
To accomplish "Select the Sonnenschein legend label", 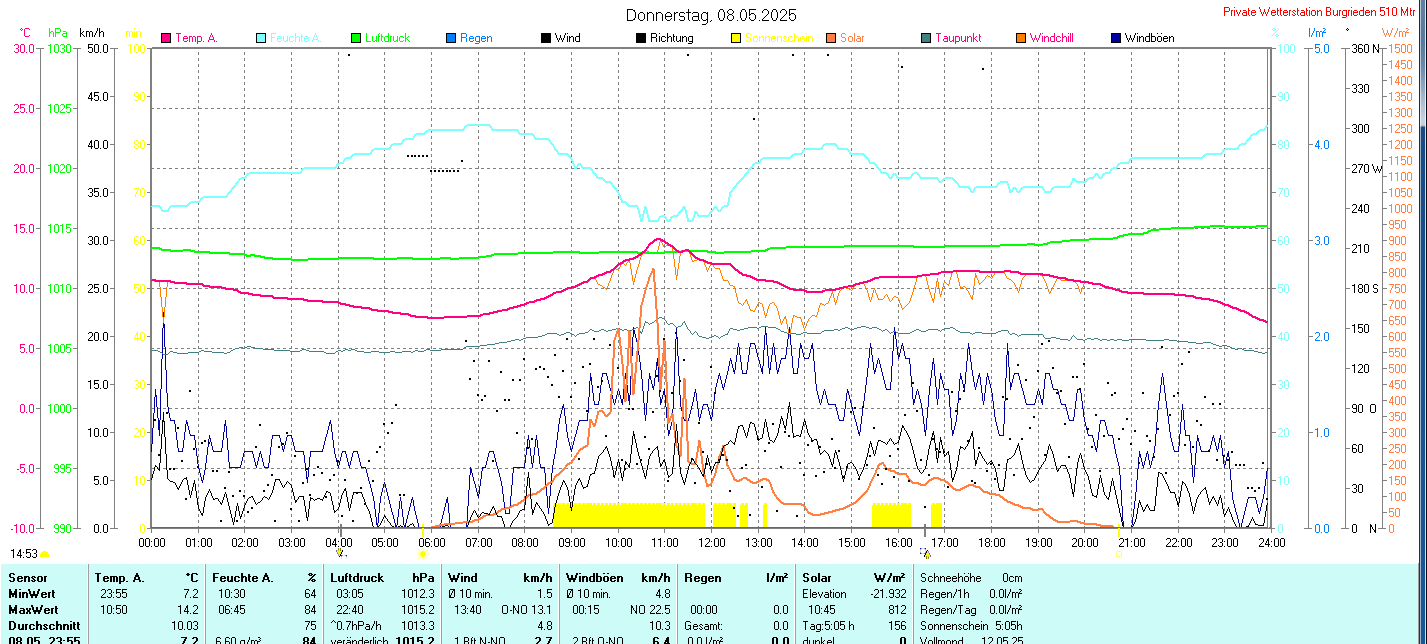I will 779,38.
